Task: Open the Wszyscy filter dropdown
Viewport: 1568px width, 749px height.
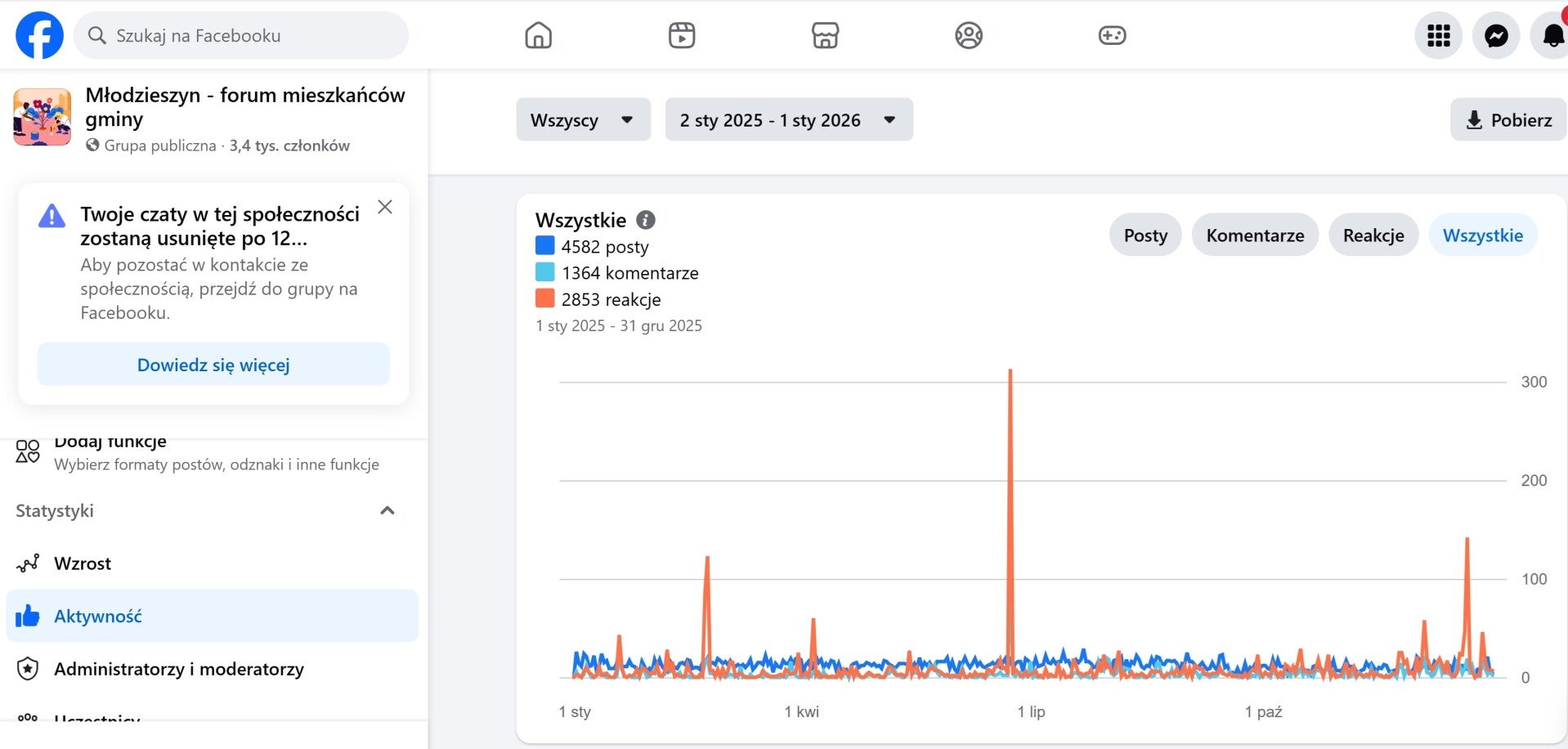Action: (x=583, y=120)
